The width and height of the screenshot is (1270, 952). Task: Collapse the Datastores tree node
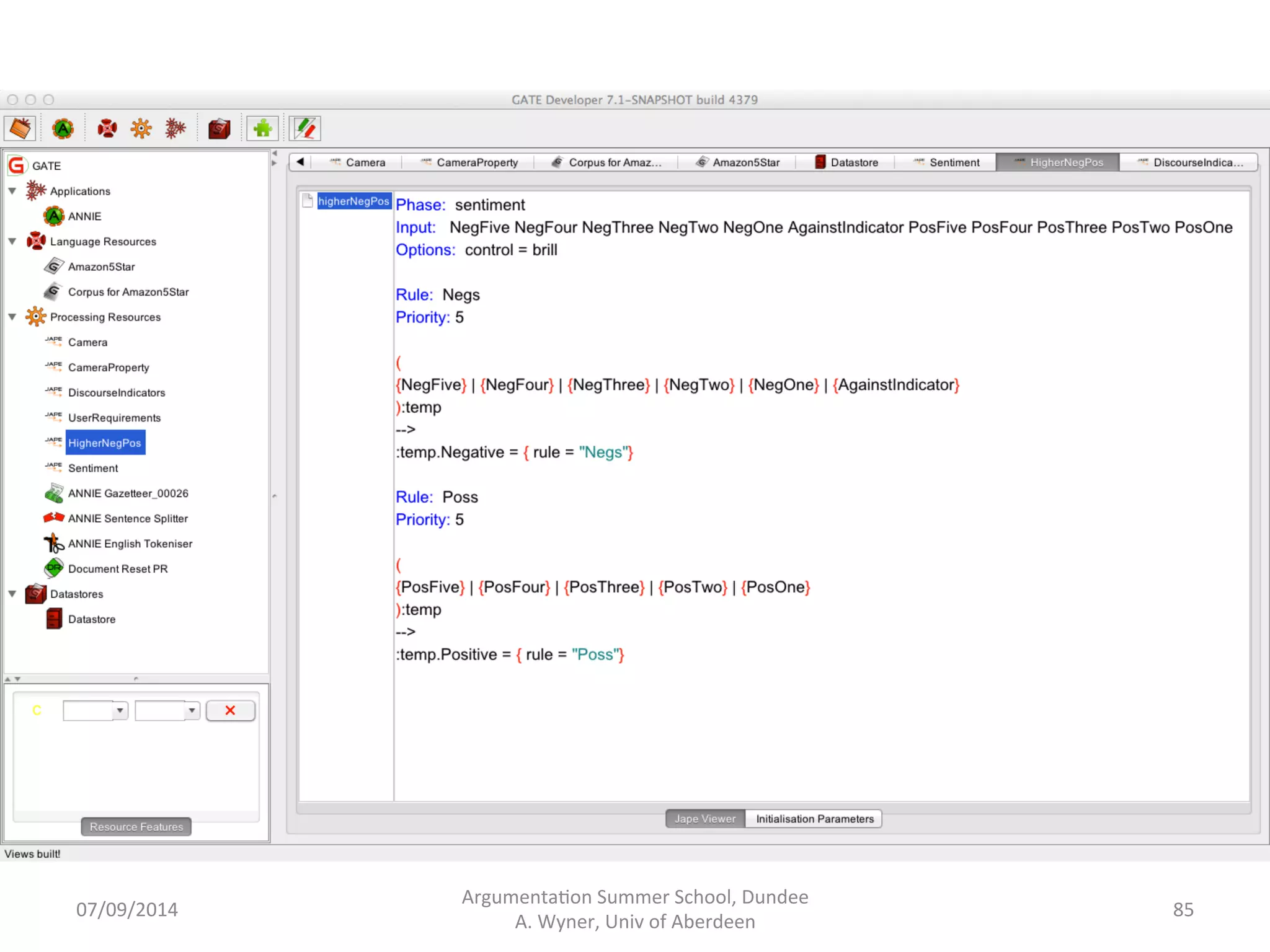12,594
